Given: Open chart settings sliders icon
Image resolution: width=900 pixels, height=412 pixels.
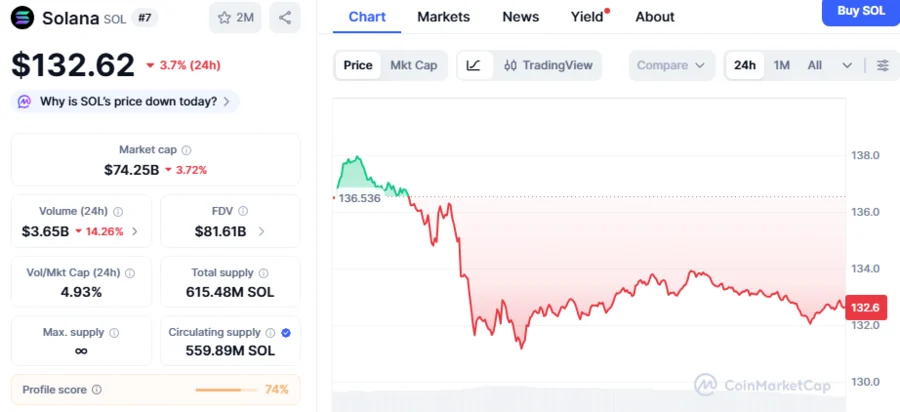Looking at the screenshot, I should click(x=883, y=65).
